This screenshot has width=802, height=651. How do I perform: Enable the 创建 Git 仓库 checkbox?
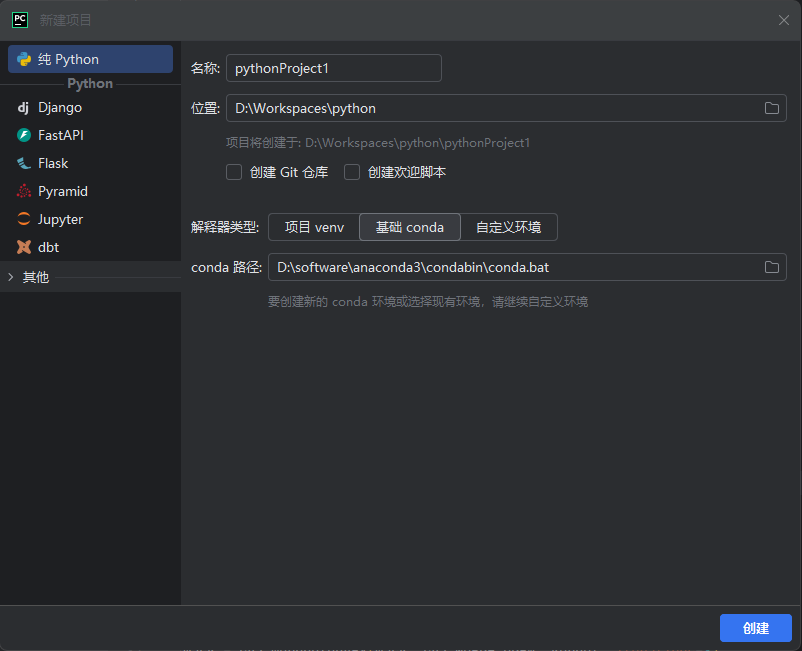[233, 172]
